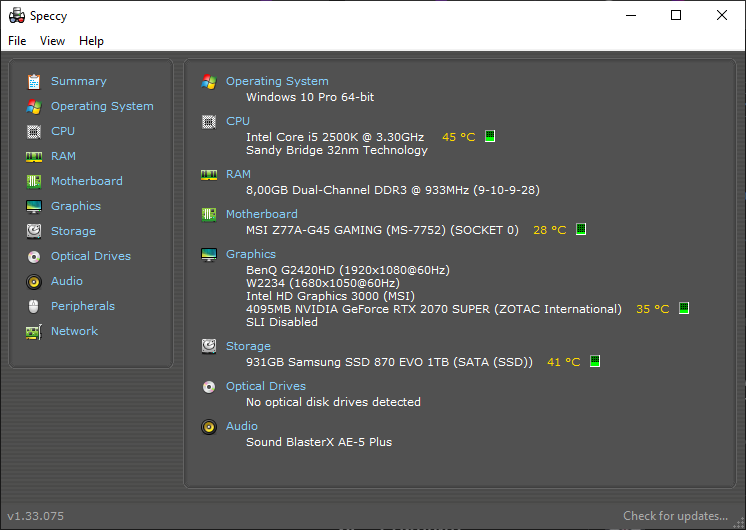746x530 pixels.
Task: Click the Optical Drives disc icon in sidebar
Action: coord(34,257)
